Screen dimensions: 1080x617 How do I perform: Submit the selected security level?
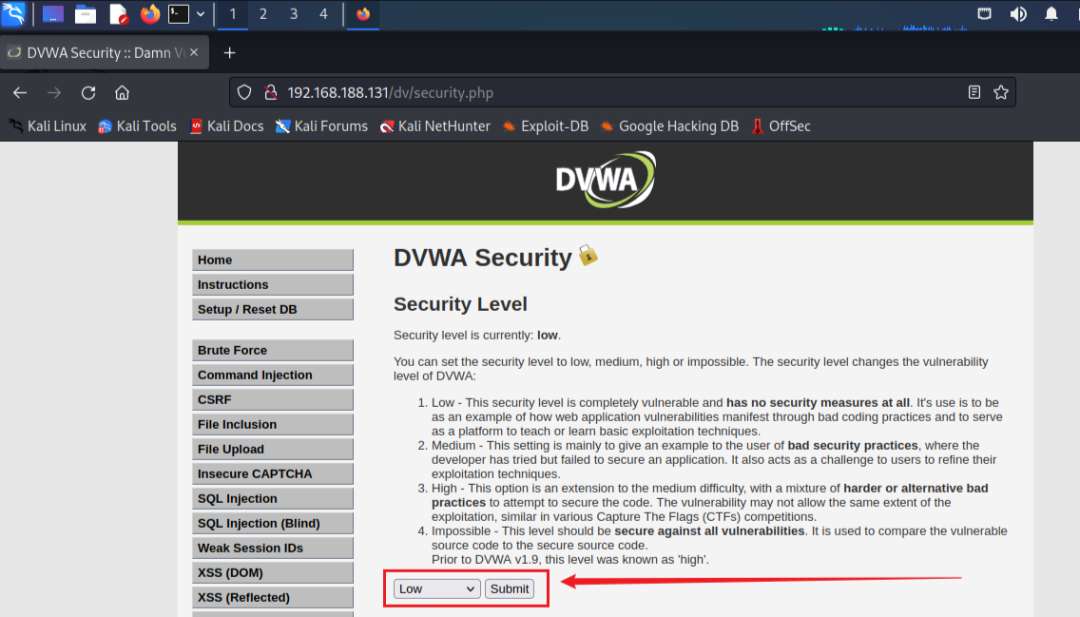coord(510,589)
